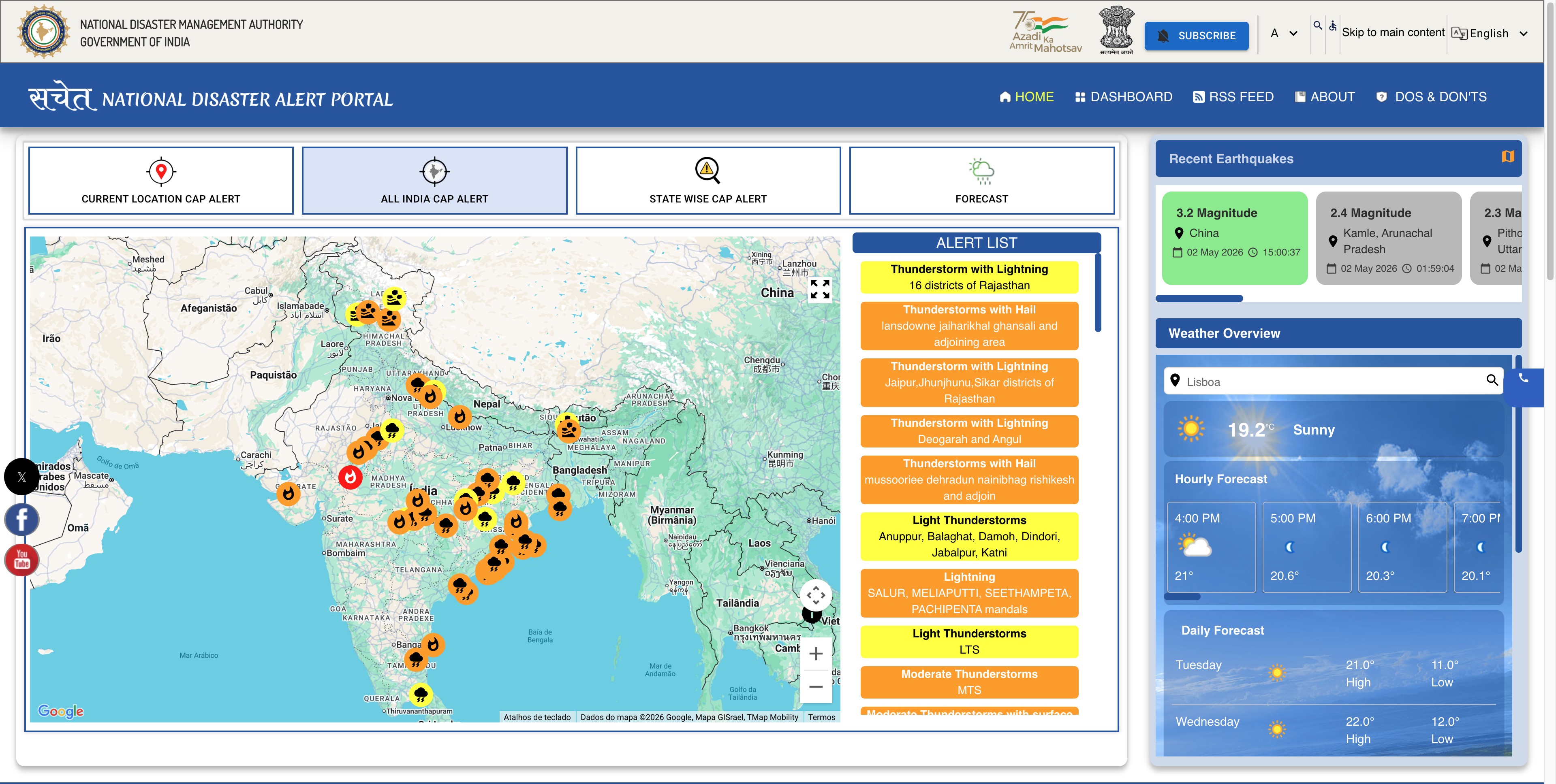Click fire marker near Lucknow
Image resolution: width=1556 pixels, height=784 pixels.
click(x=460, y=416)
